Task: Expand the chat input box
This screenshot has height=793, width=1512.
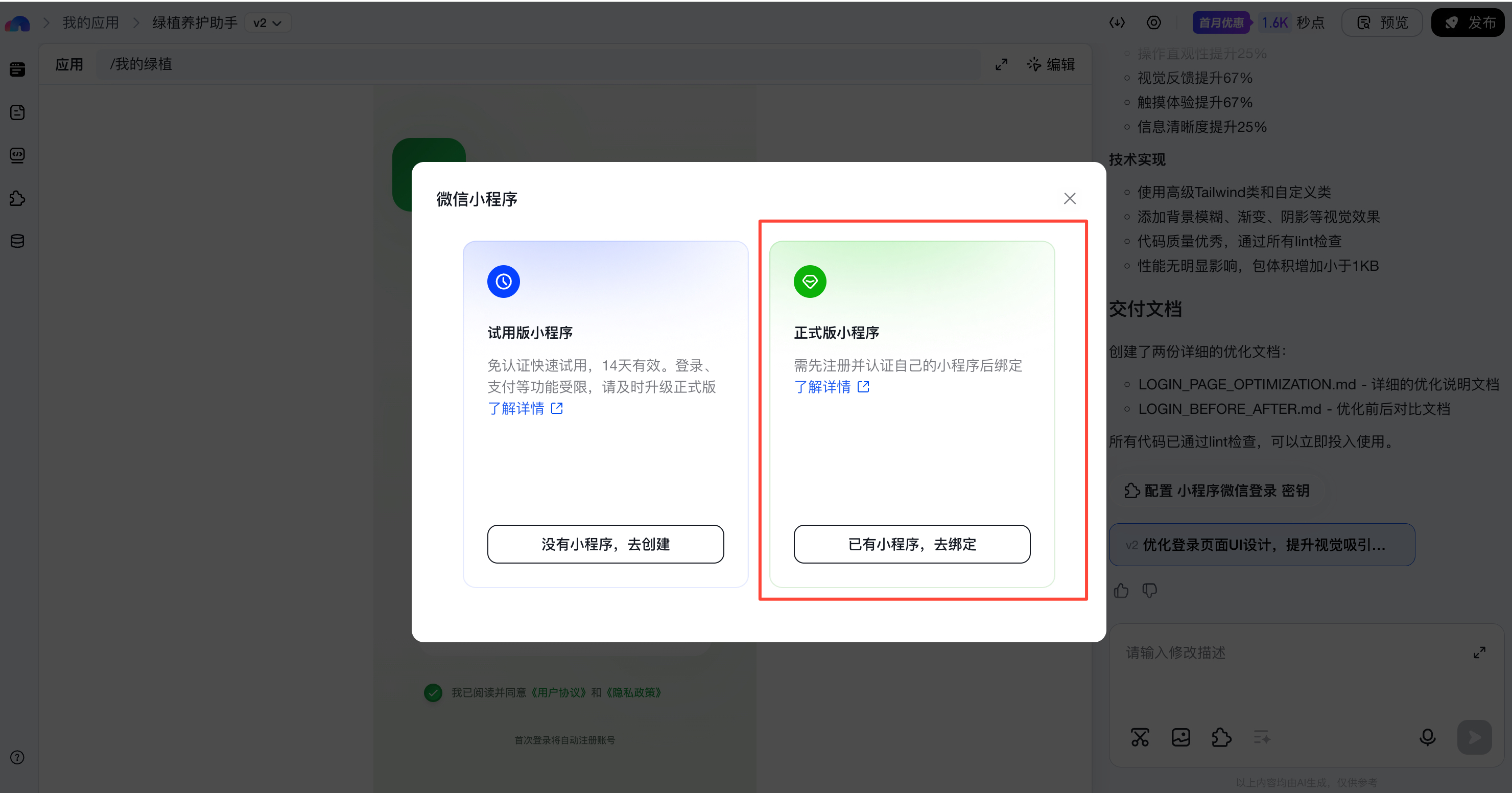Action: click(1479, 652)
